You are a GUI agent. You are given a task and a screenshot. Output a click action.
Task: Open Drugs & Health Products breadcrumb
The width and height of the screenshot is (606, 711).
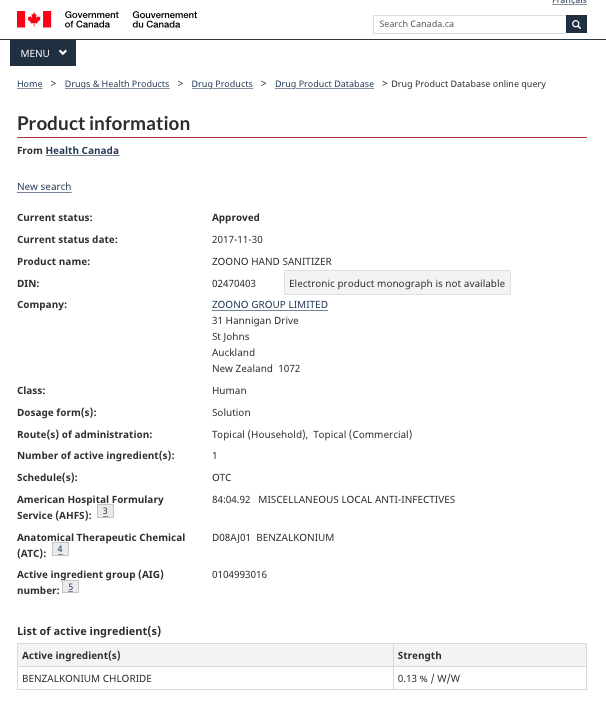pyautogui.click(x=117, y=84)
